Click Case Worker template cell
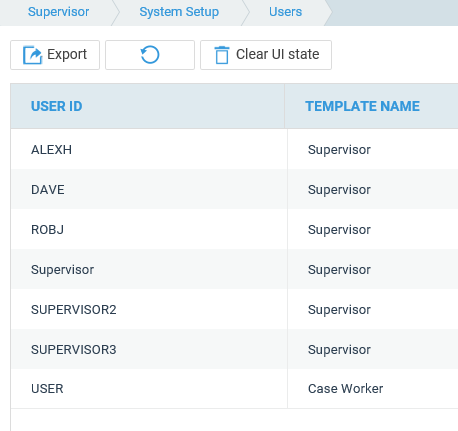 [x=373, y=389]
